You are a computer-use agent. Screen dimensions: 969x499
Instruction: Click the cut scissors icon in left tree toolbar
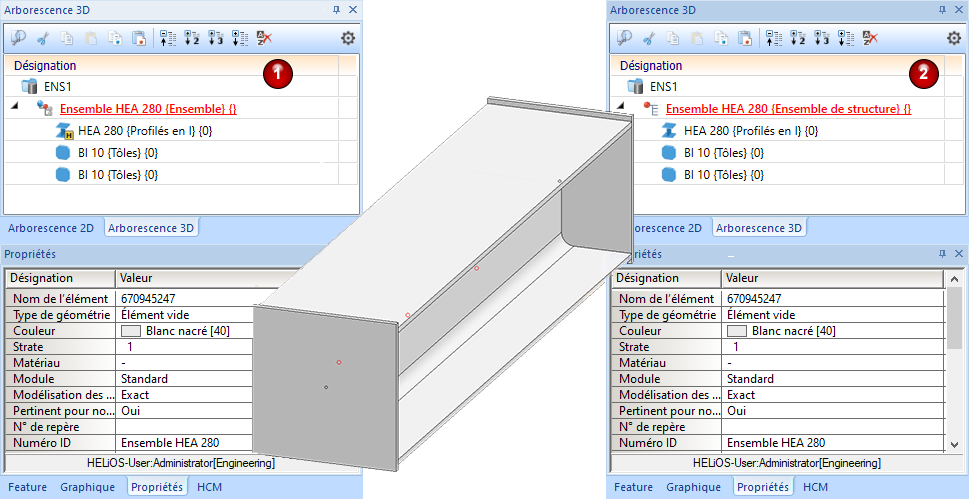coord(43,38)
